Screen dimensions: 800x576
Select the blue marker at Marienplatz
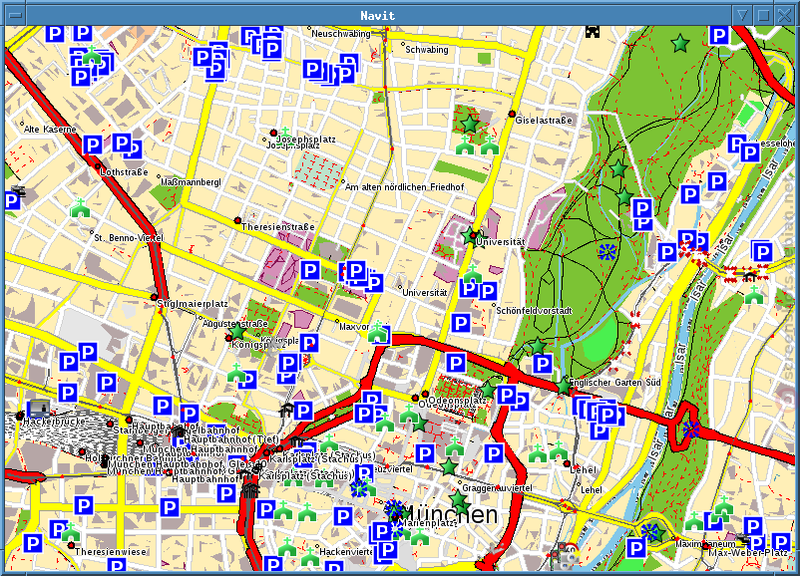pyautogui.click(x=394, y=509)
